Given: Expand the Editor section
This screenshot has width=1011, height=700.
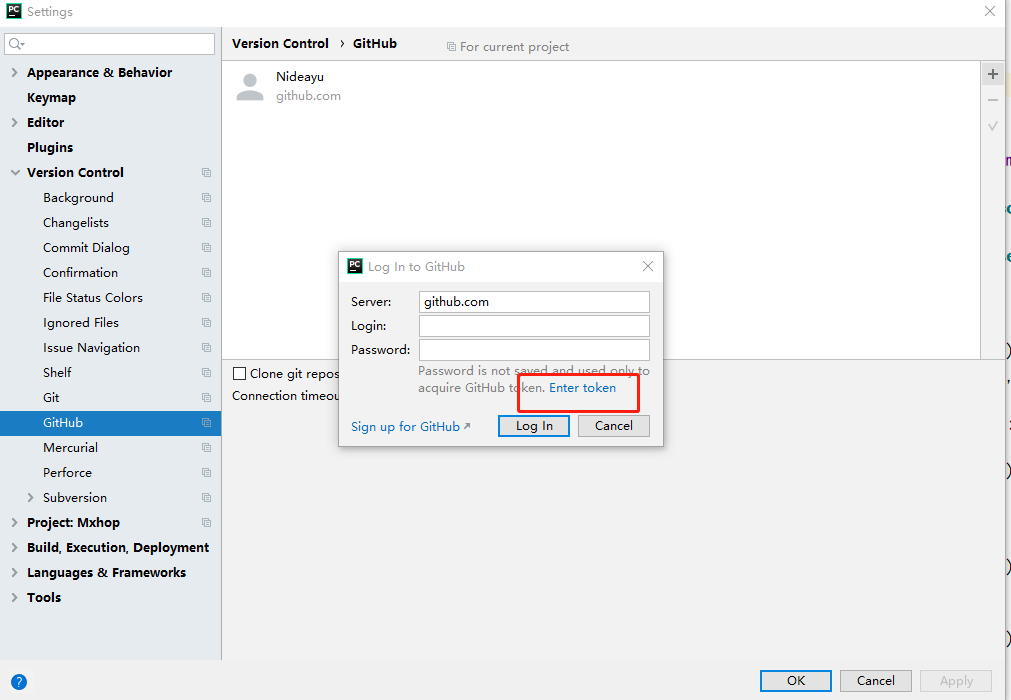Looking at the screenshot, I should (x=14, y=122).
